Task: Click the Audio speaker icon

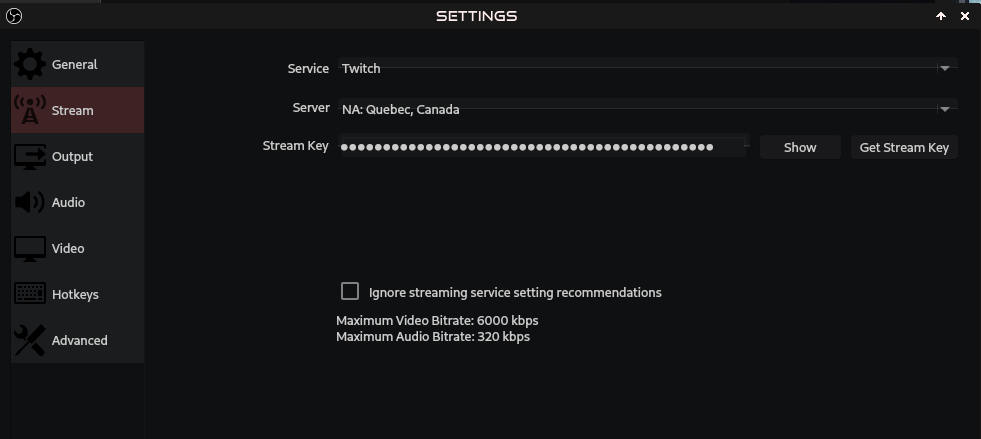Action: point(29,203)
